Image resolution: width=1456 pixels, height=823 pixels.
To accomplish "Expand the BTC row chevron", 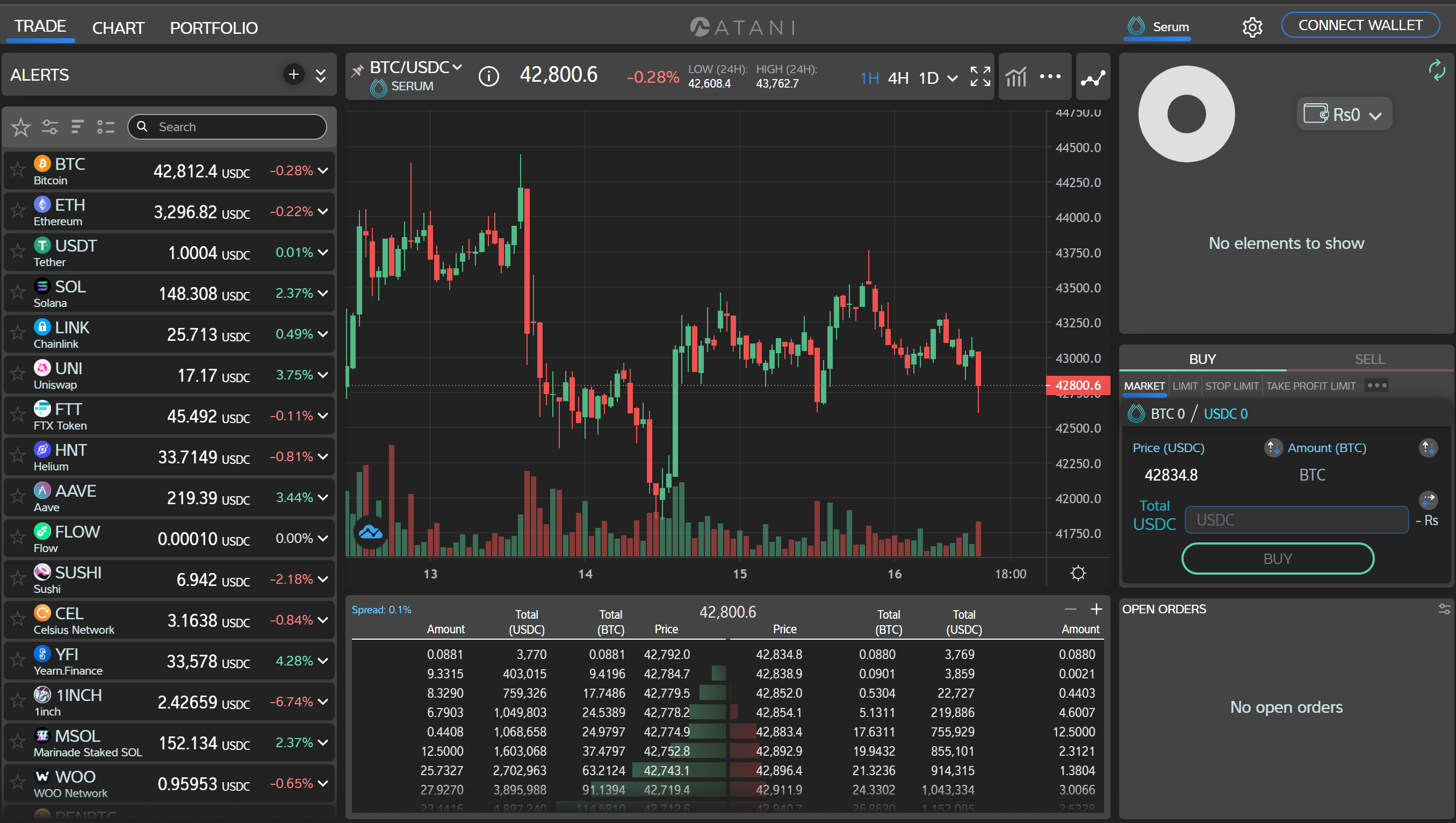I will [x=323, y=170].
